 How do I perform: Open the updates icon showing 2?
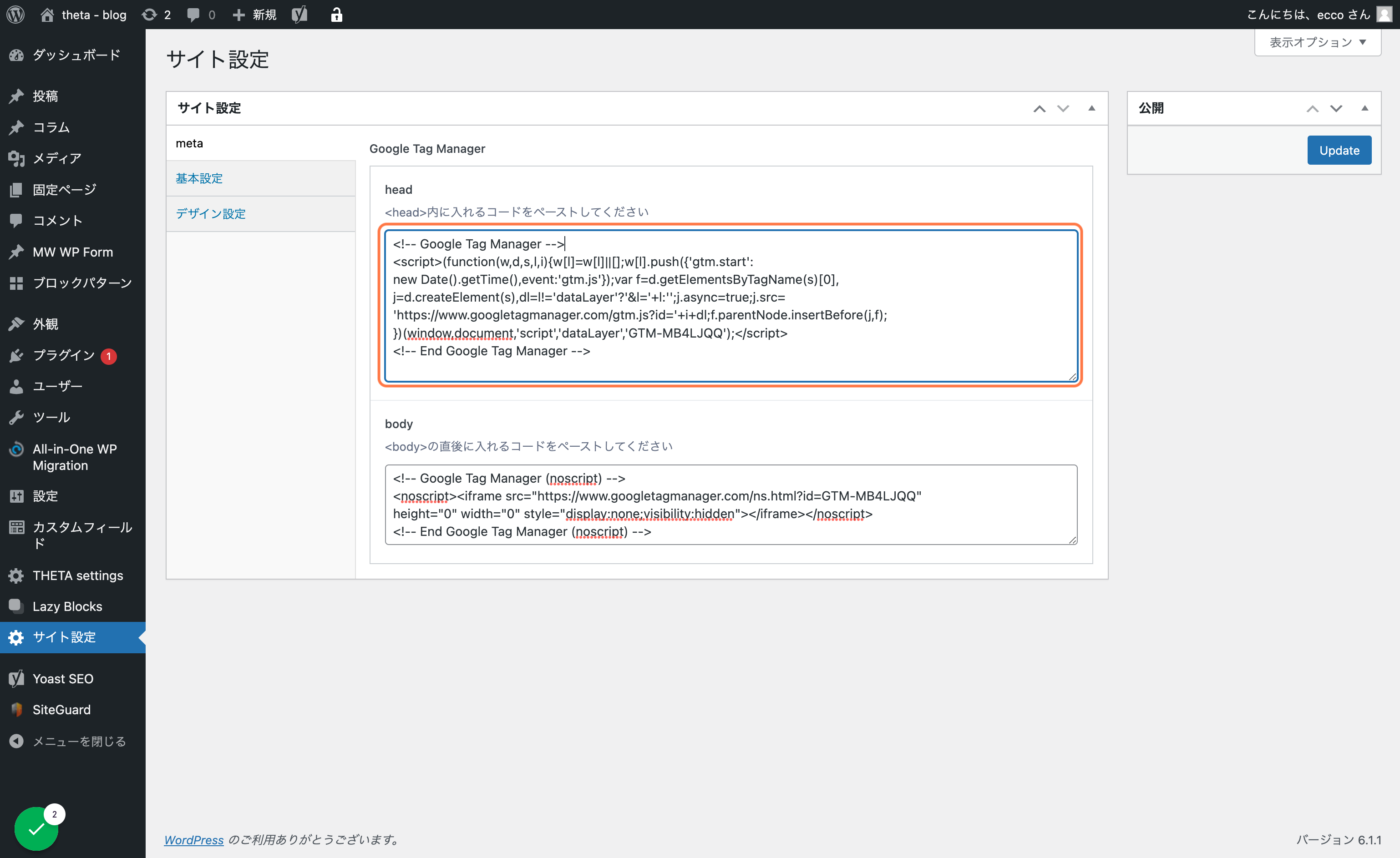pos(156,14)
